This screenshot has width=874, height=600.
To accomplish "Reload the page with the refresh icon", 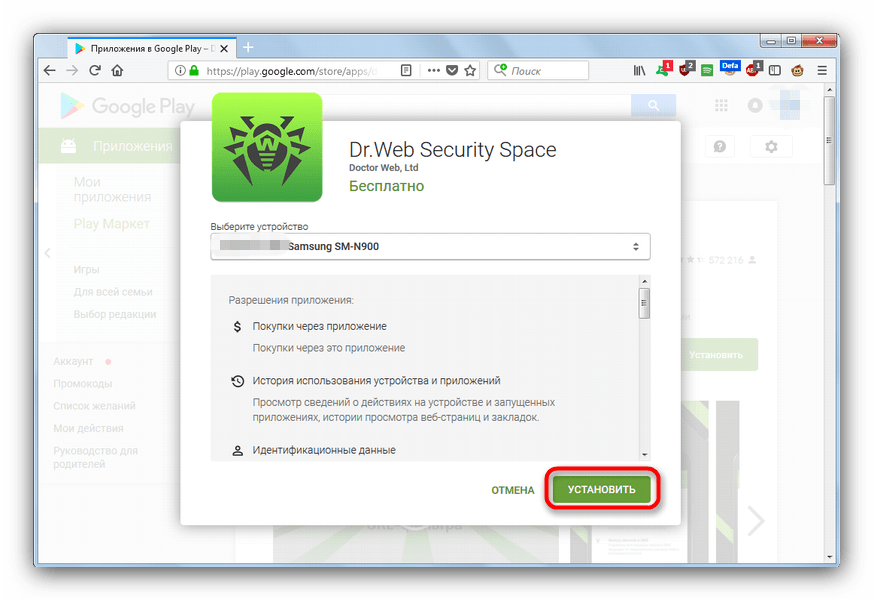I will click(95, 71).
